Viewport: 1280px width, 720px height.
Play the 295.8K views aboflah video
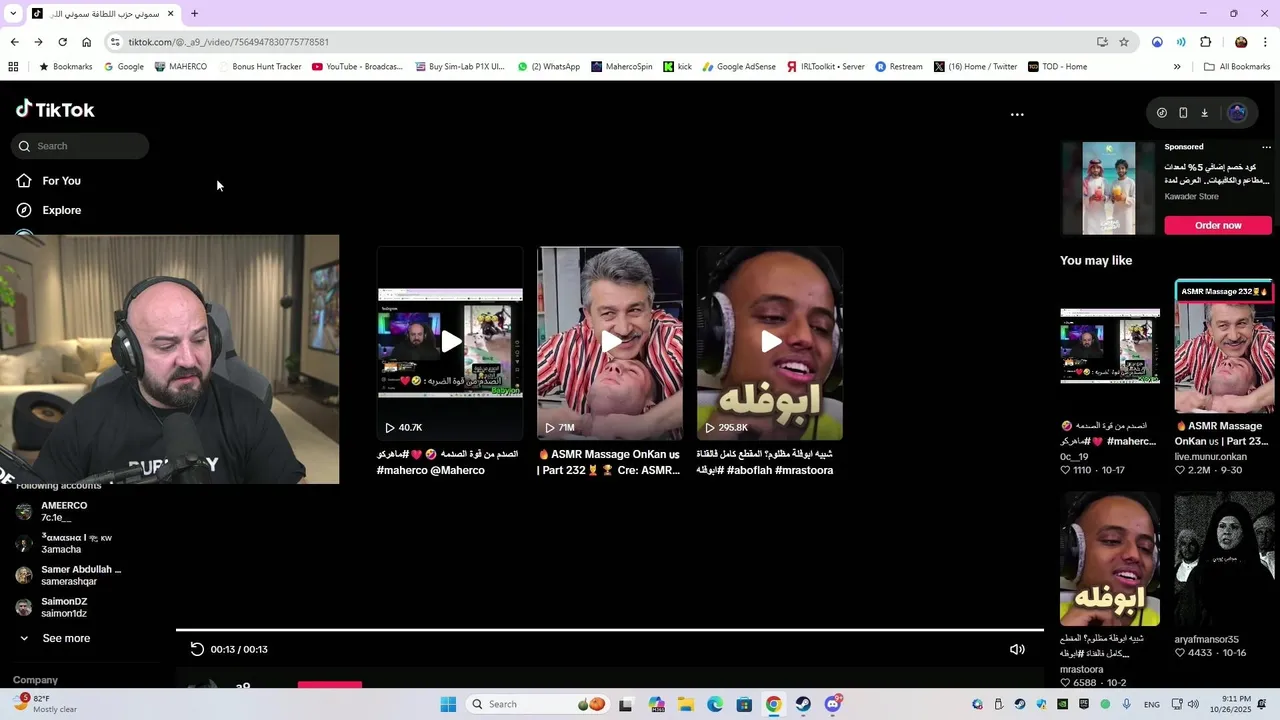(770, 343)
